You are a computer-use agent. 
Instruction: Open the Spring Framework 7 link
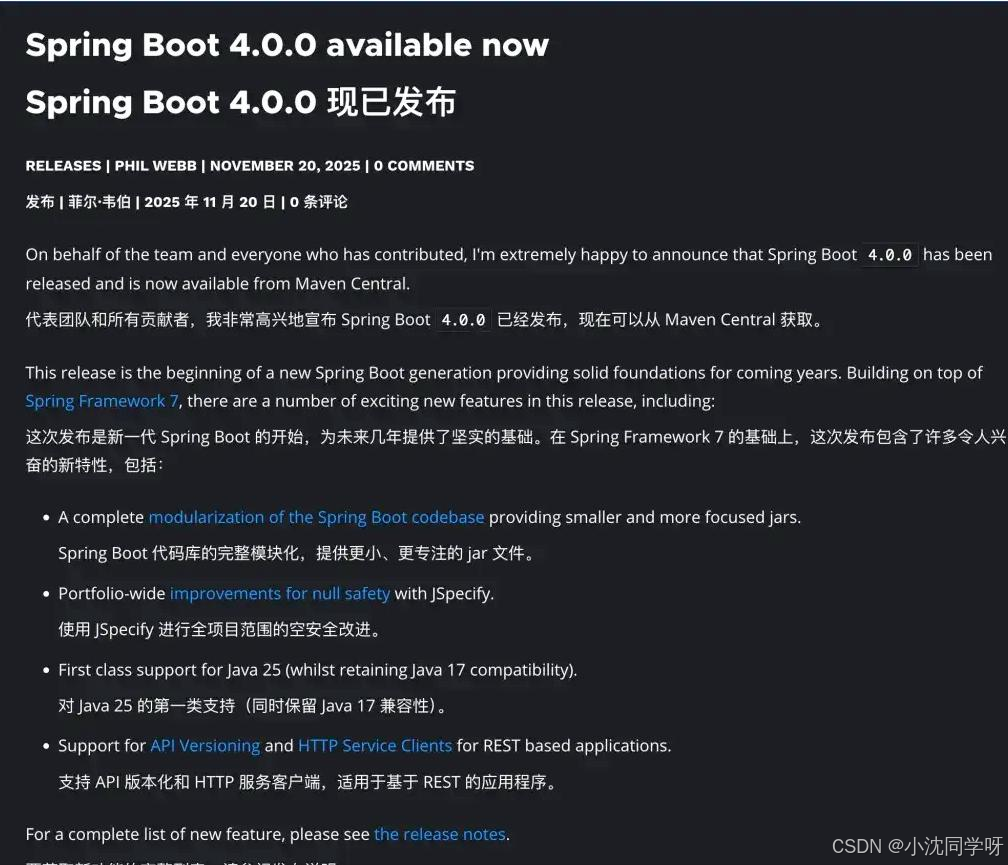point(101,400)
